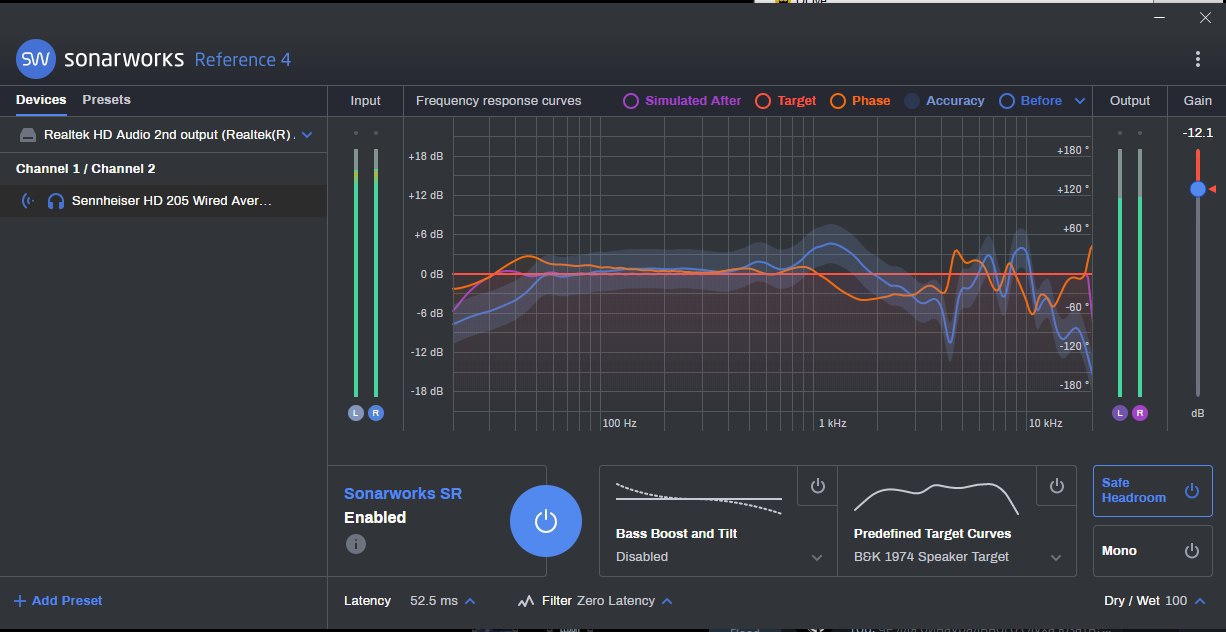
Task: Click the Predefined Target Curves graphic
Action: [x=936, y=497]
